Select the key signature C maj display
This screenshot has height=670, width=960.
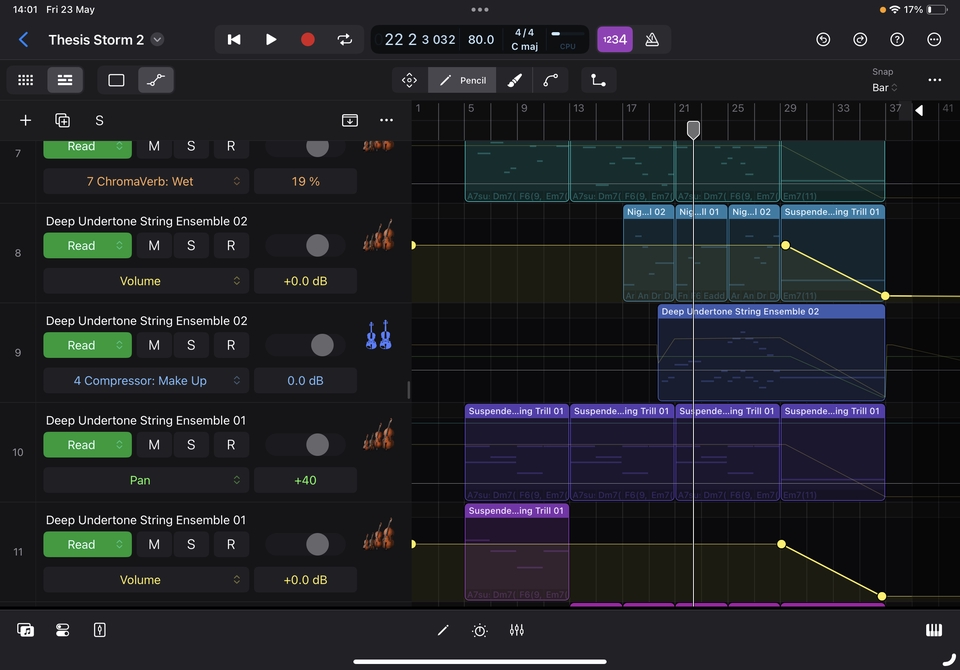pos(525,47)
